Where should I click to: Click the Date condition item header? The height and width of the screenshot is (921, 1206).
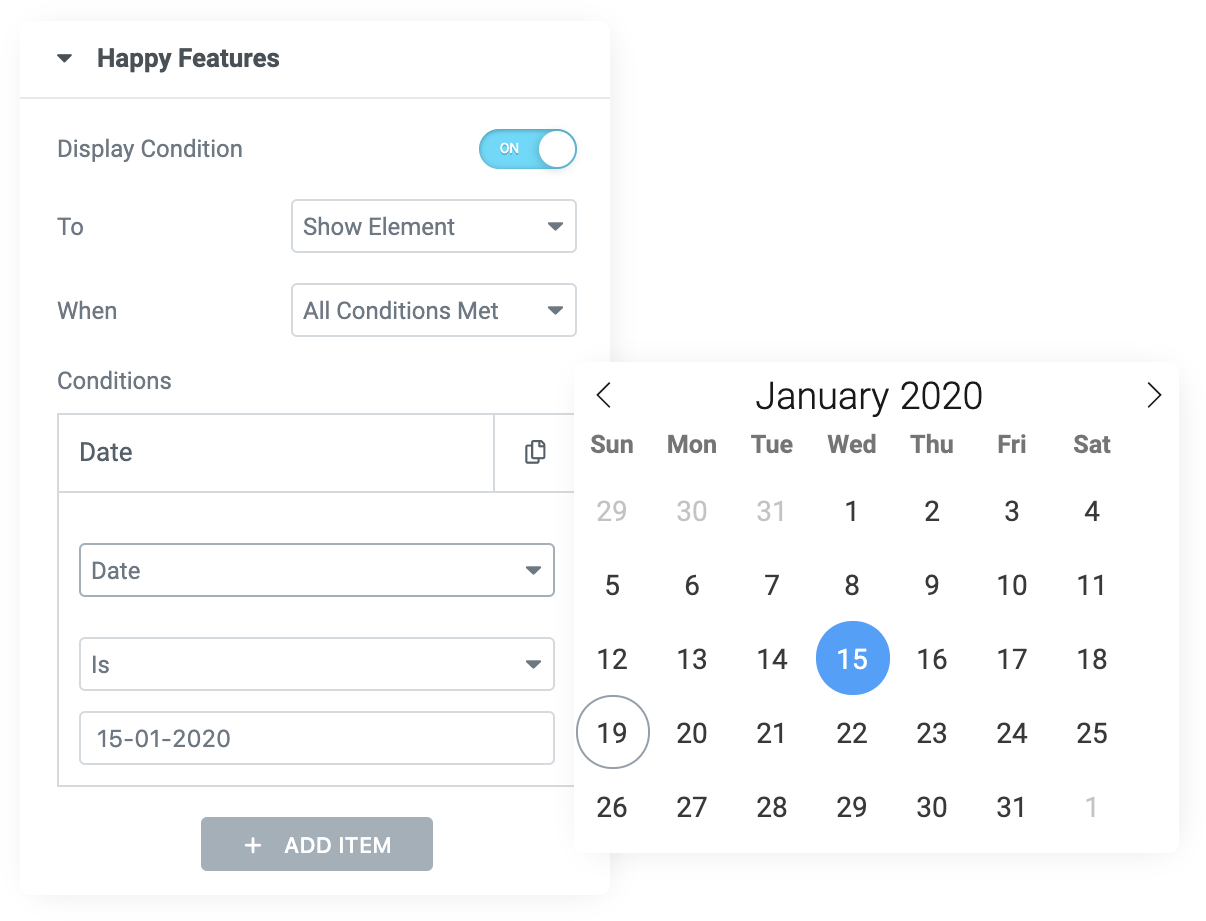[x=276, y=452]
